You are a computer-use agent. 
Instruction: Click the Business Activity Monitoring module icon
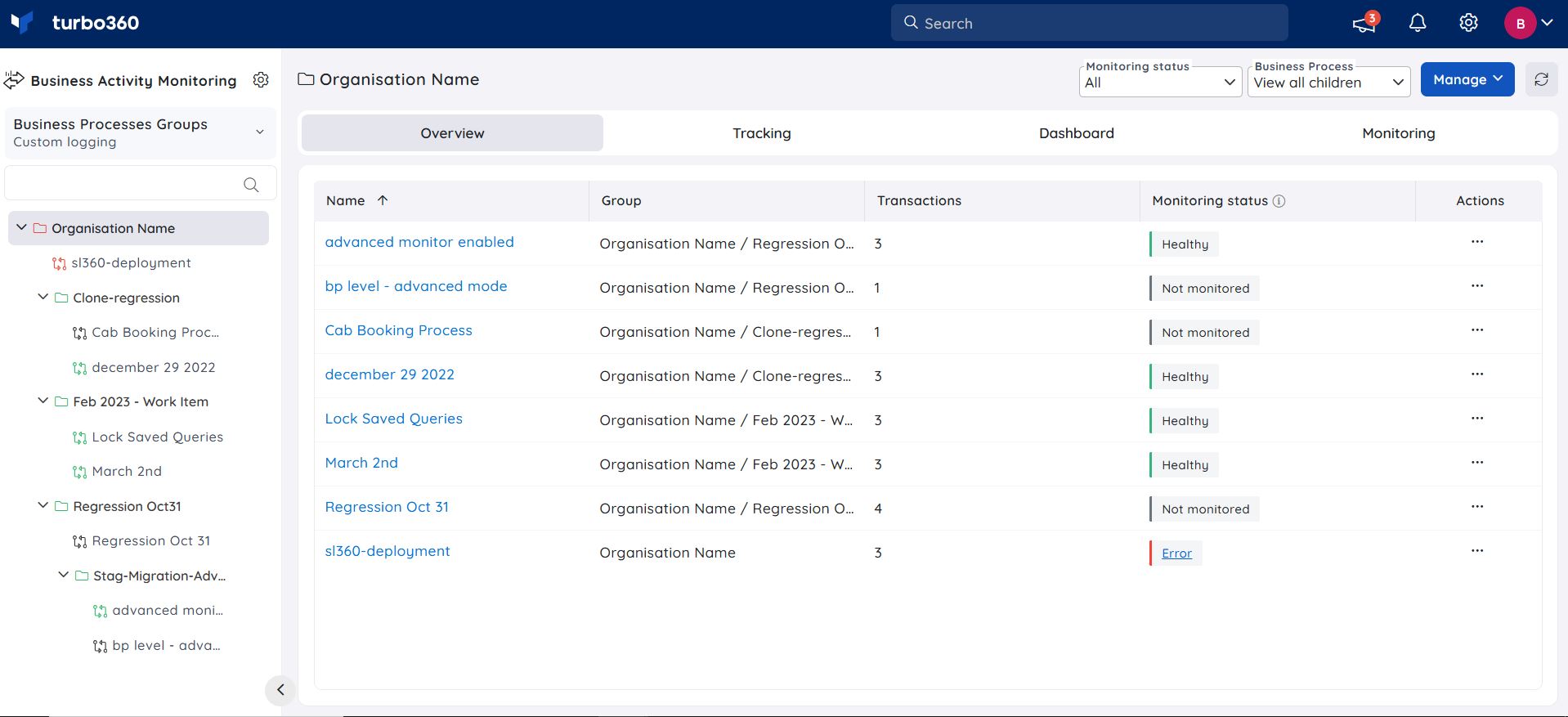click(x=14, y=80)
